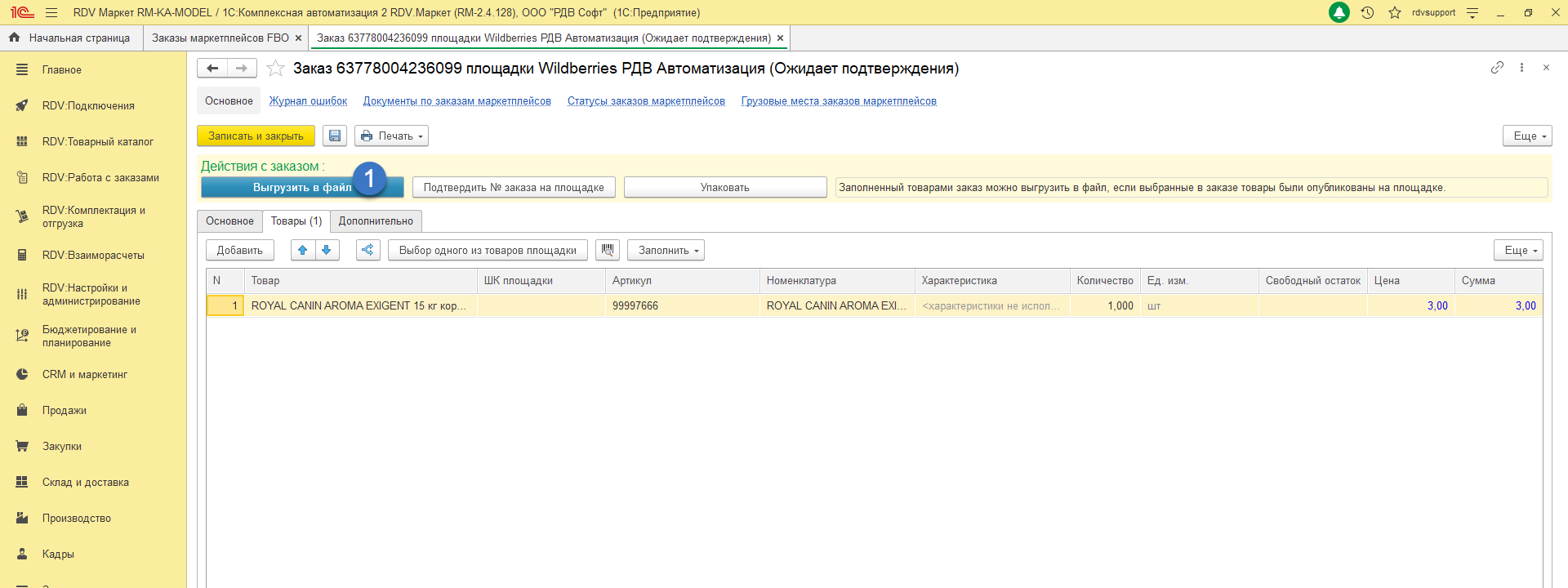
Task: Open notifications bell icon
Action: click(x=1339, y=12)
